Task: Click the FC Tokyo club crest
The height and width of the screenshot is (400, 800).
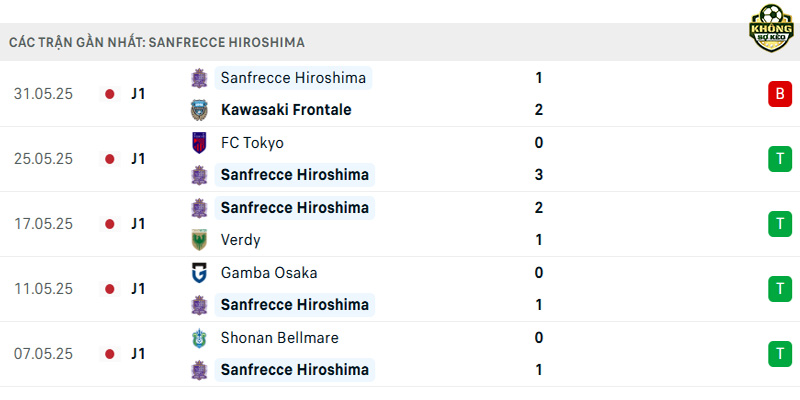Action: [199, 143]
